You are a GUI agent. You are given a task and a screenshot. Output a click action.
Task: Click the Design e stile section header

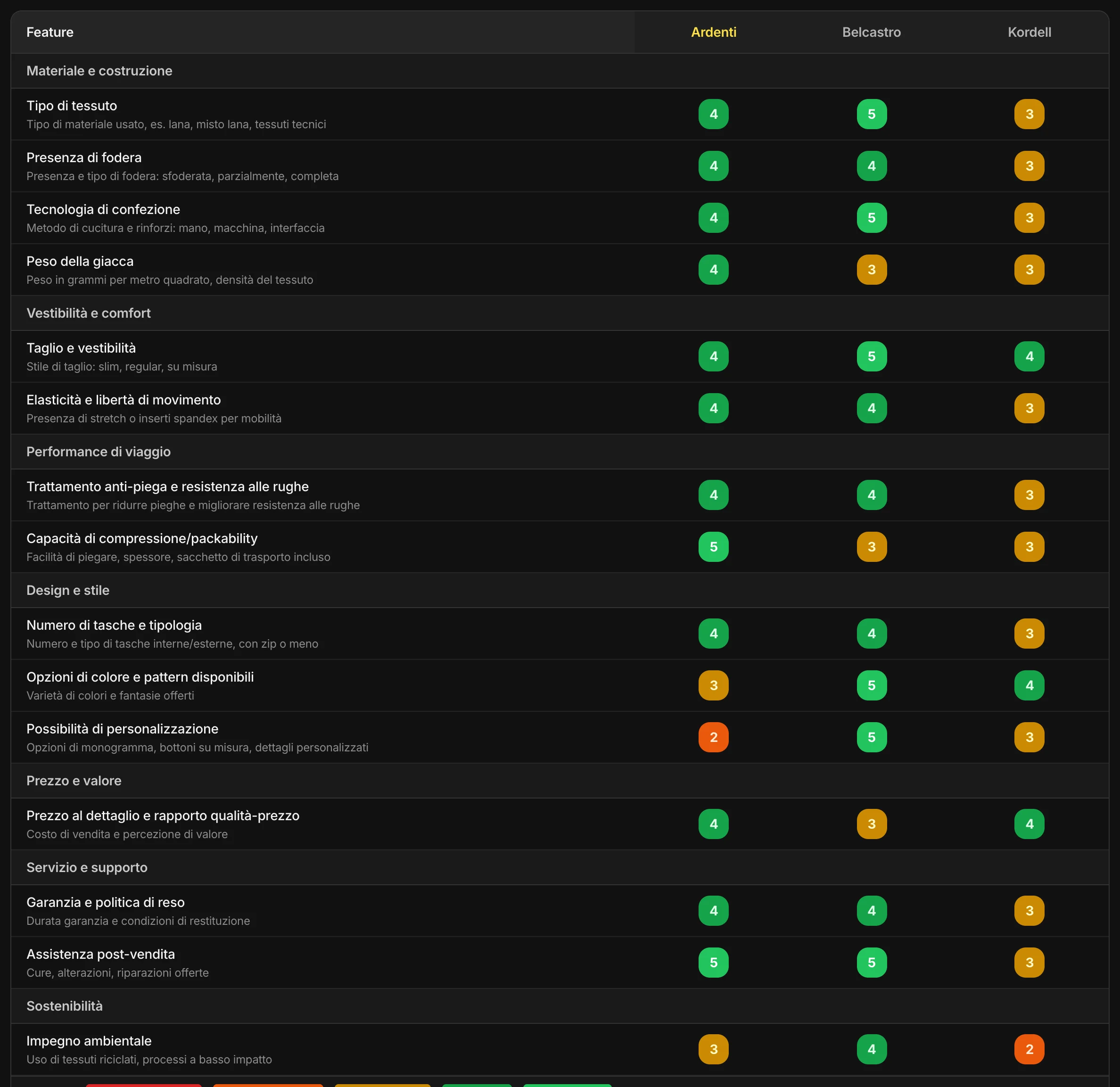tap(560, 590)
